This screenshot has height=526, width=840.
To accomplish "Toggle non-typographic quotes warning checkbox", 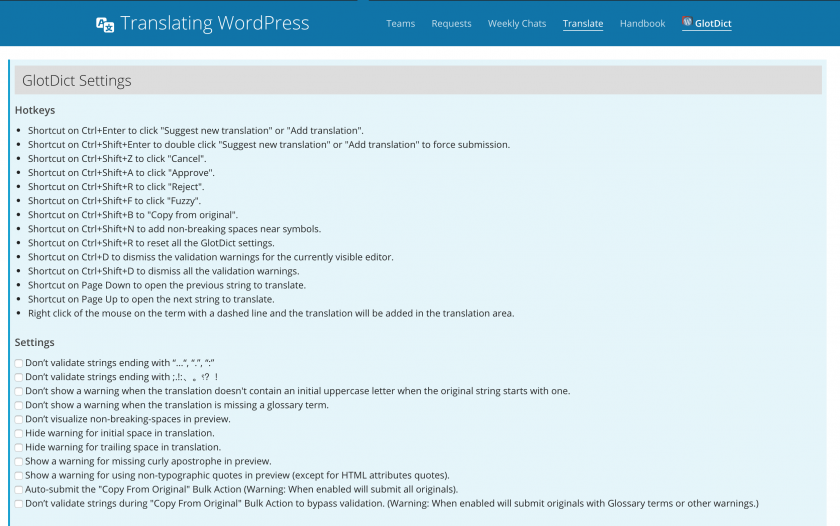I will (x=19, y=475).
